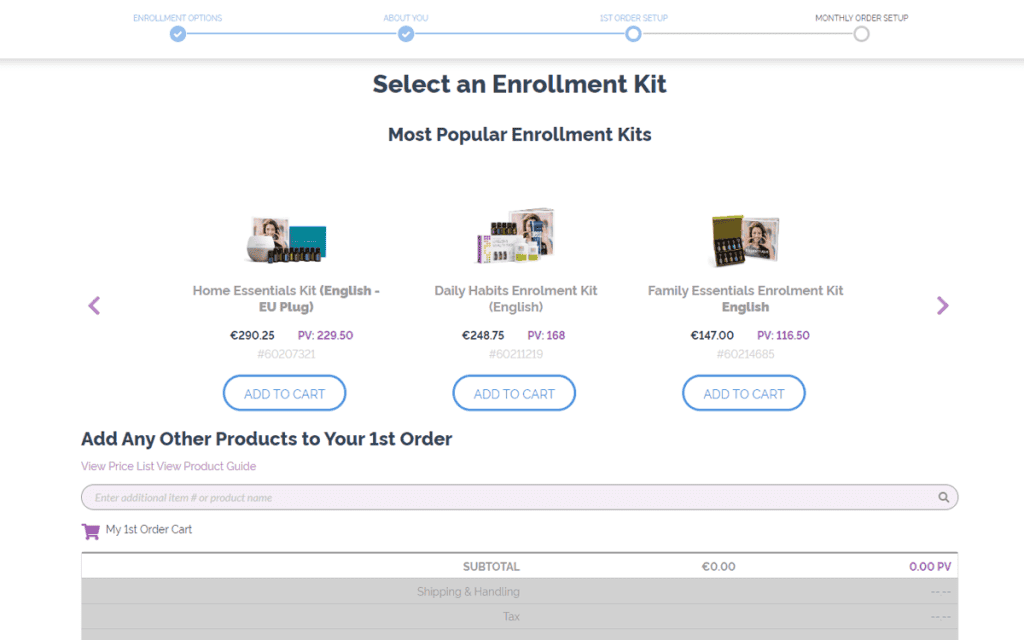Image resolution: width=1024 pixels, height=640 pixels.
Task: Add the Family Essentials Enrolment Kit to cart
Action: coord(743,392)
